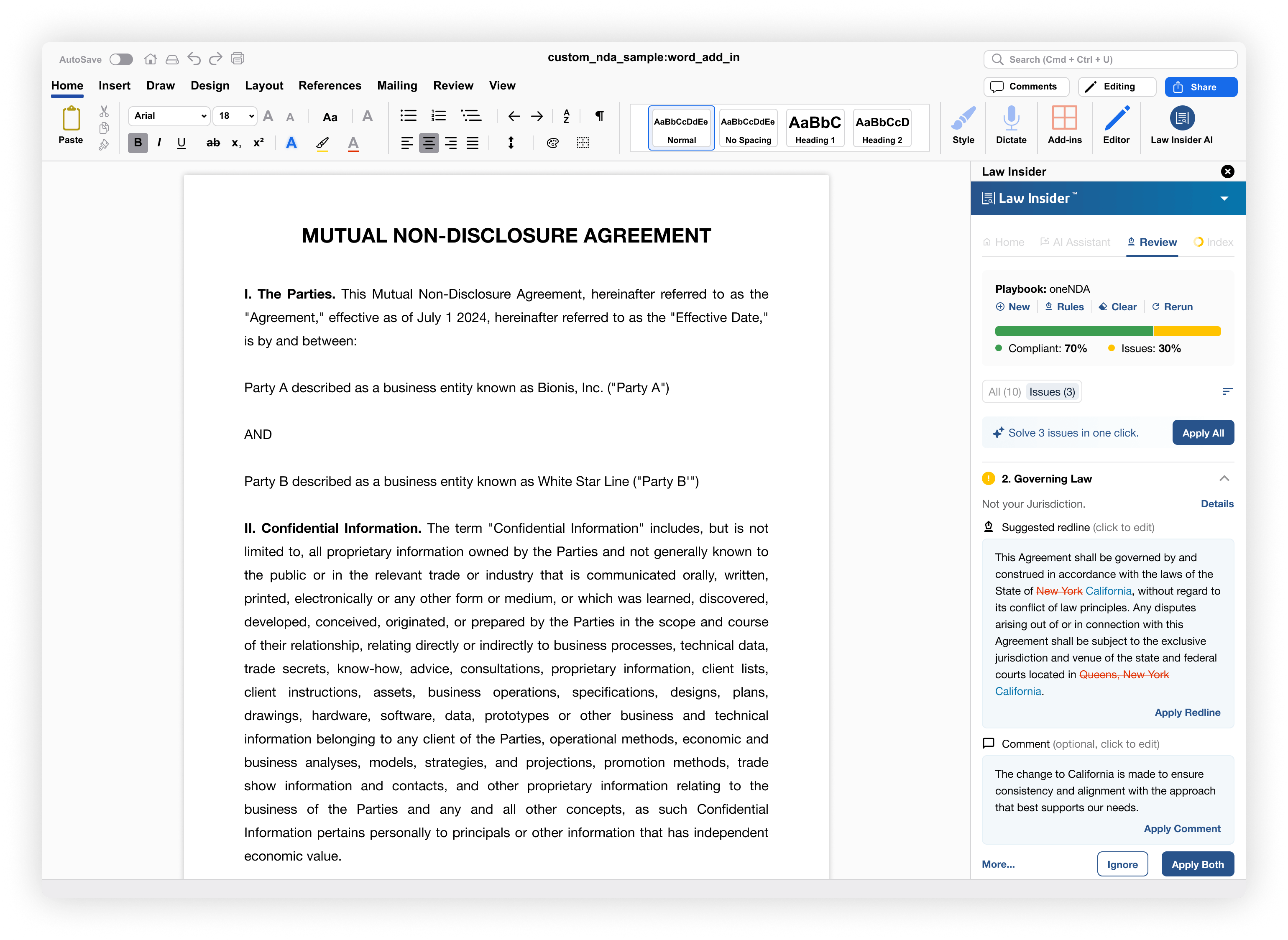Click the Copy icon below scissors
The image size is (1288, 940).
(104, 128)
